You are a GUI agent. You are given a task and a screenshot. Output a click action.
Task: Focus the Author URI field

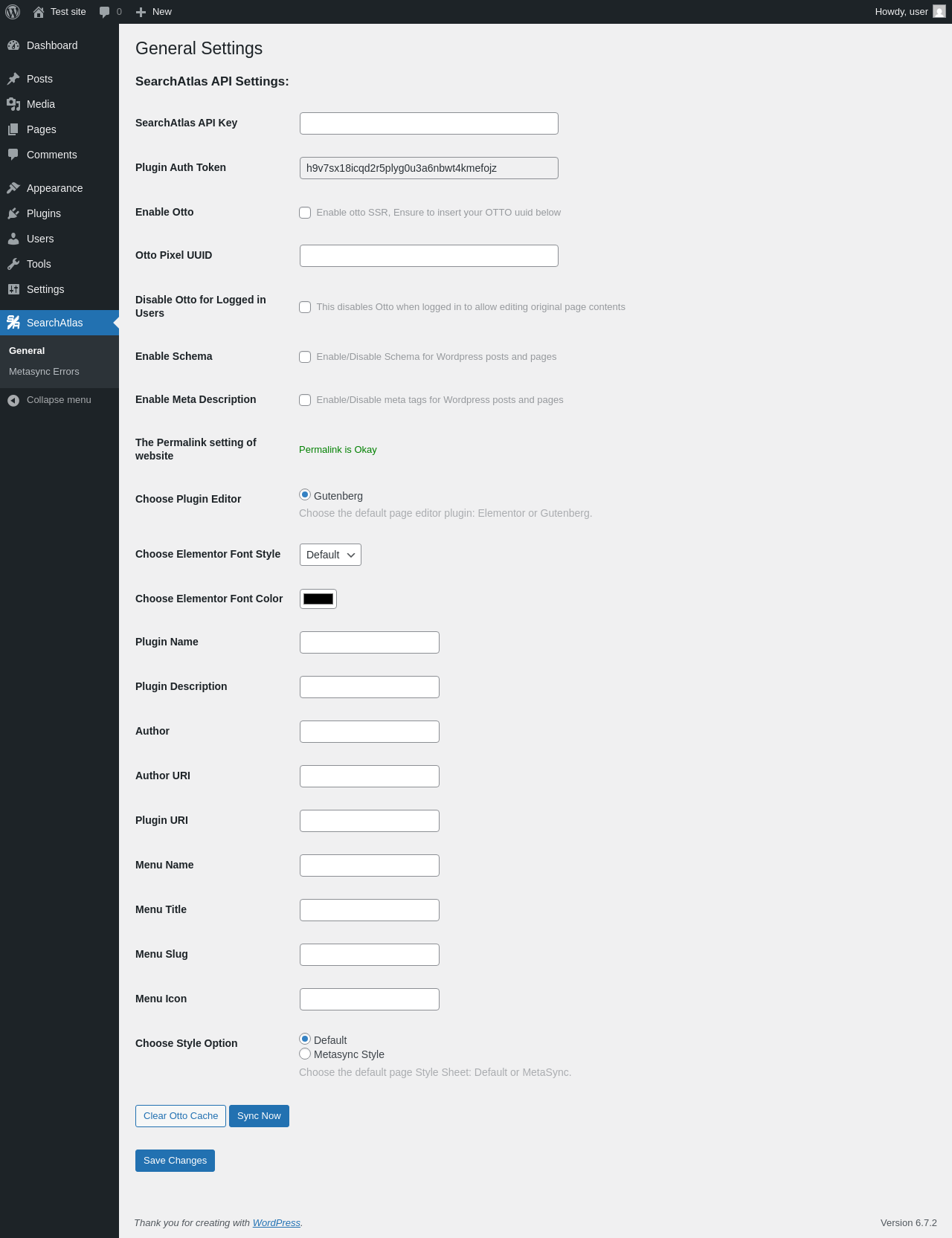(370, 776)
